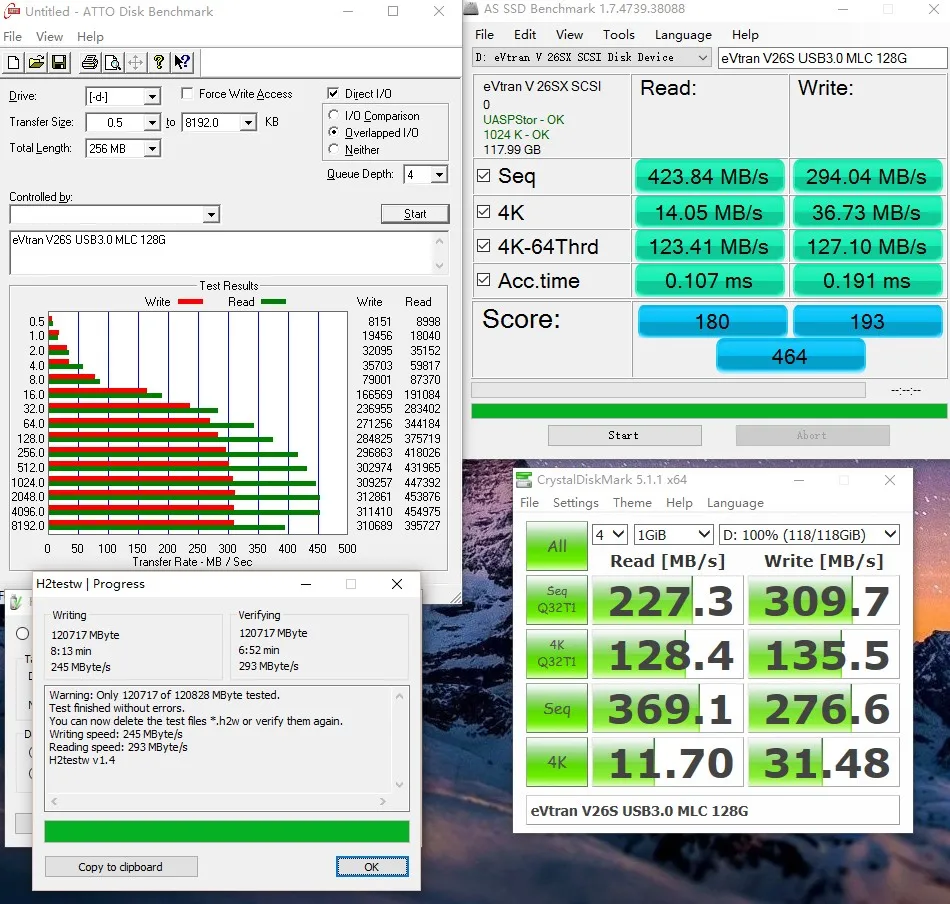Run the Seq Q32T1 test in CrystalDiskMark
Screen dimensions: 950x904
(x=557, y=599)
